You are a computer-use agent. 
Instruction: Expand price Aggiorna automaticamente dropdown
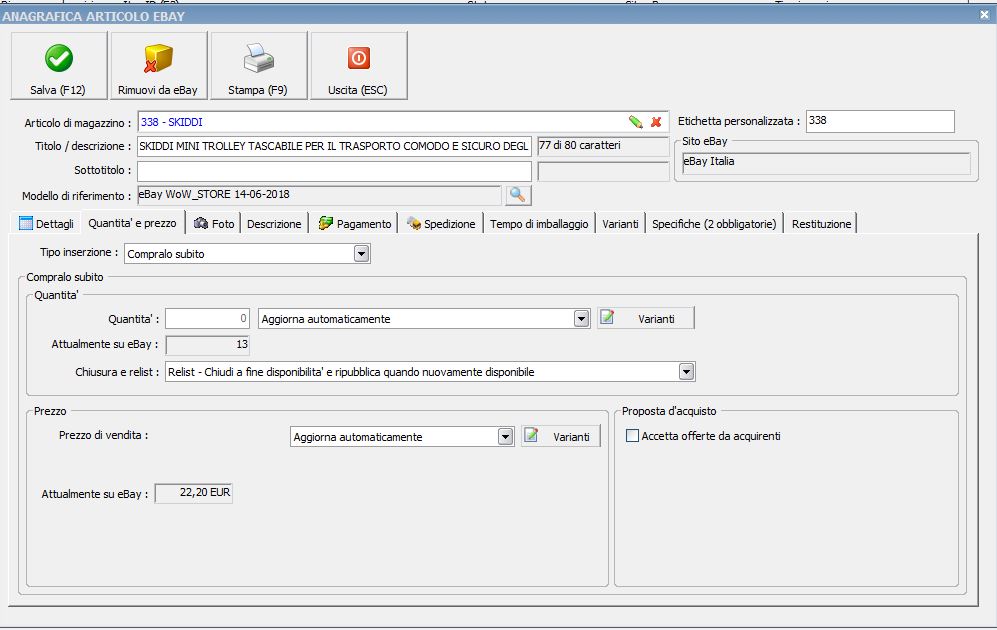505,437
